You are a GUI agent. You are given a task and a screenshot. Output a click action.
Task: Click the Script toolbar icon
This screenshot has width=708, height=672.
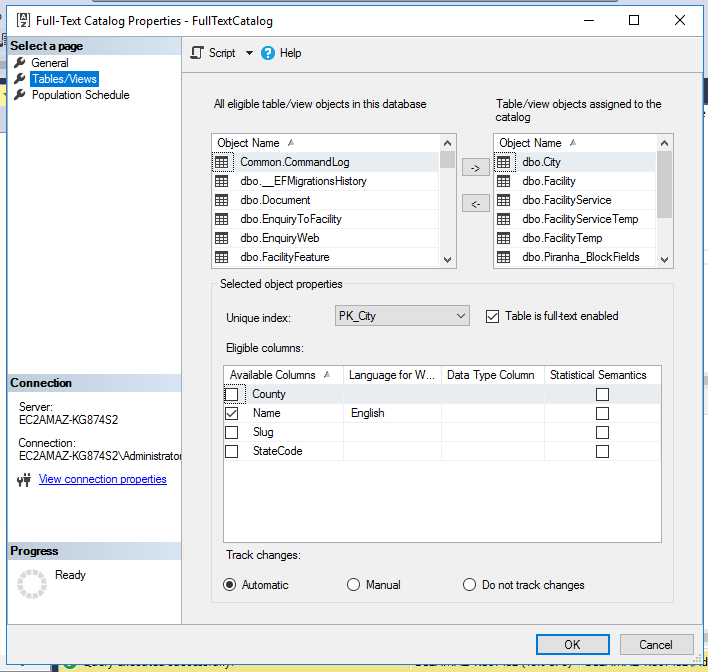(x=197, y=53)
